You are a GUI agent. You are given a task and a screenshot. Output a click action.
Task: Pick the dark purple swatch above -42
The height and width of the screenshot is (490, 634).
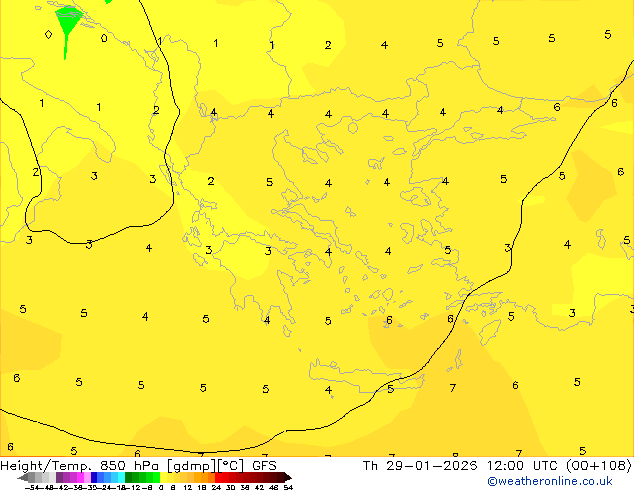pyautogui.click(x=60, y=477)
